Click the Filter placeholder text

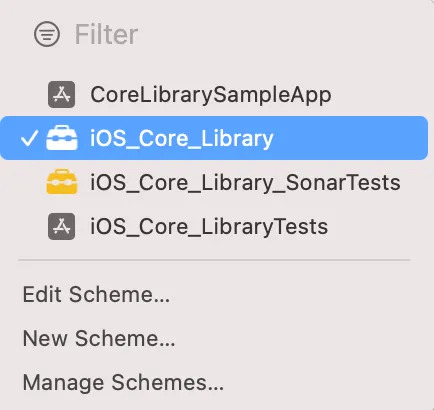[x=106, y=34]
